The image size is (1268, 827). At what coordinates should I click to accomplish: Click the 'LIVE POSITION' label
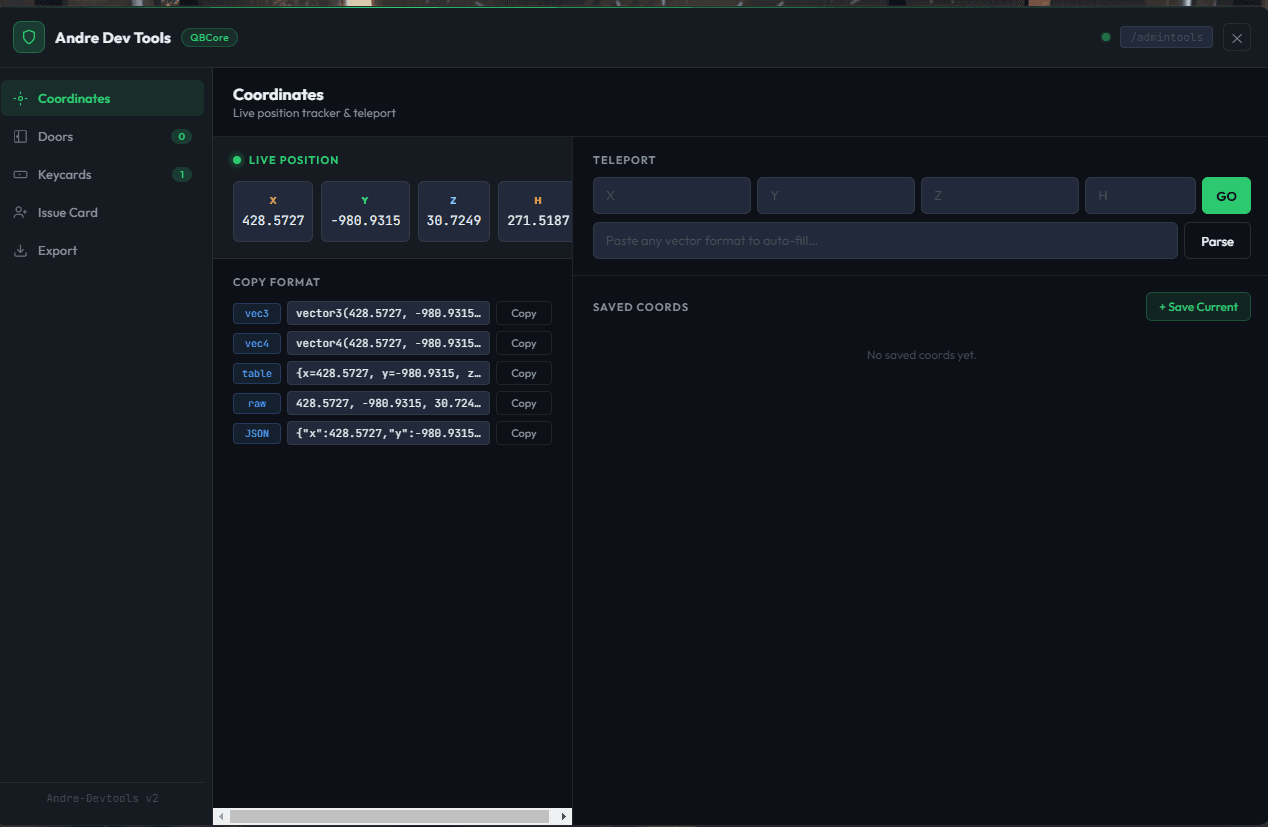point(294,160)
